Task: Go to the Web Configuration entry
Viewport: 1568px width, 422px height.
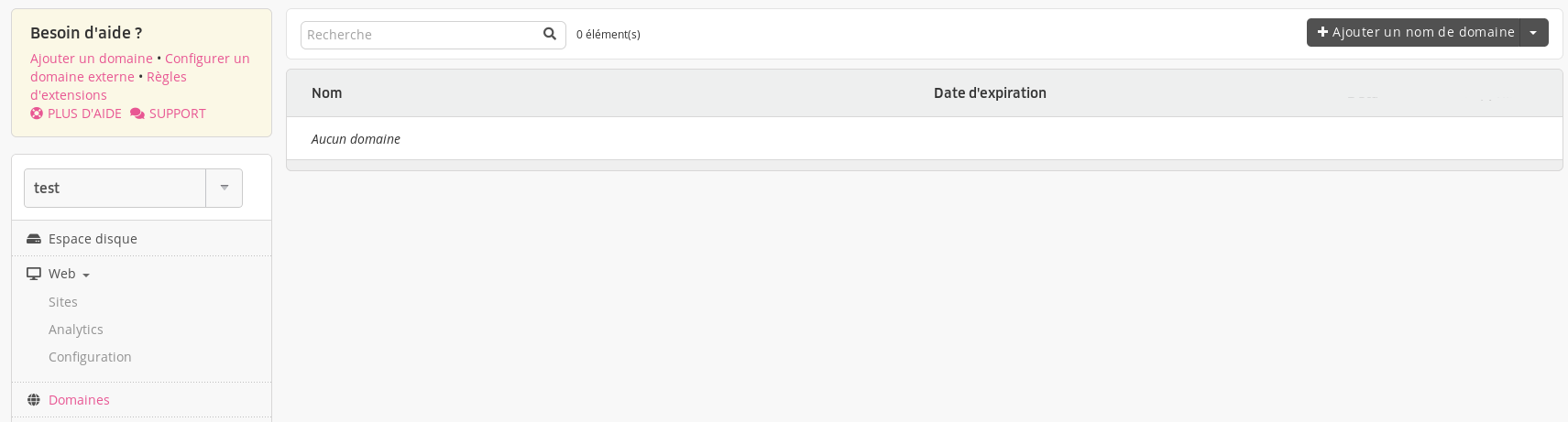Action: coord(90,357)
